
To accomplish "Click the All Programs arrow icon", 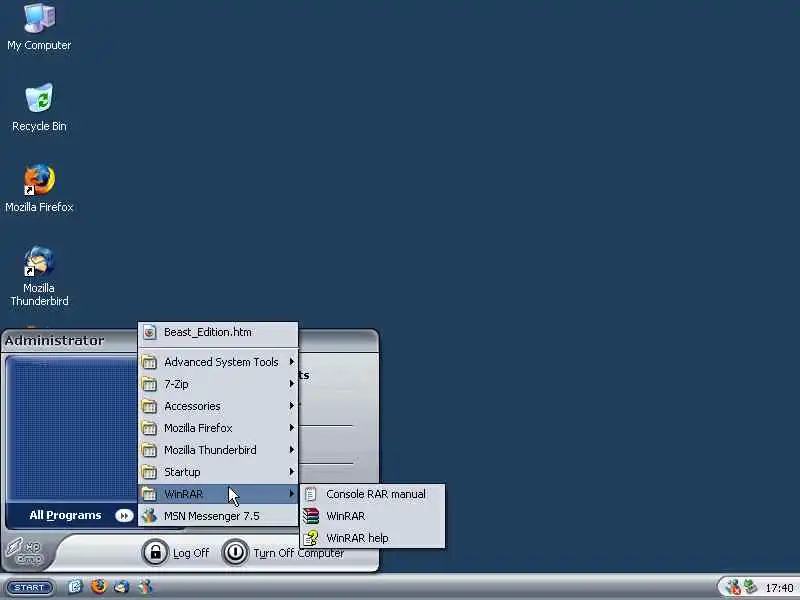I will [124, 516].
